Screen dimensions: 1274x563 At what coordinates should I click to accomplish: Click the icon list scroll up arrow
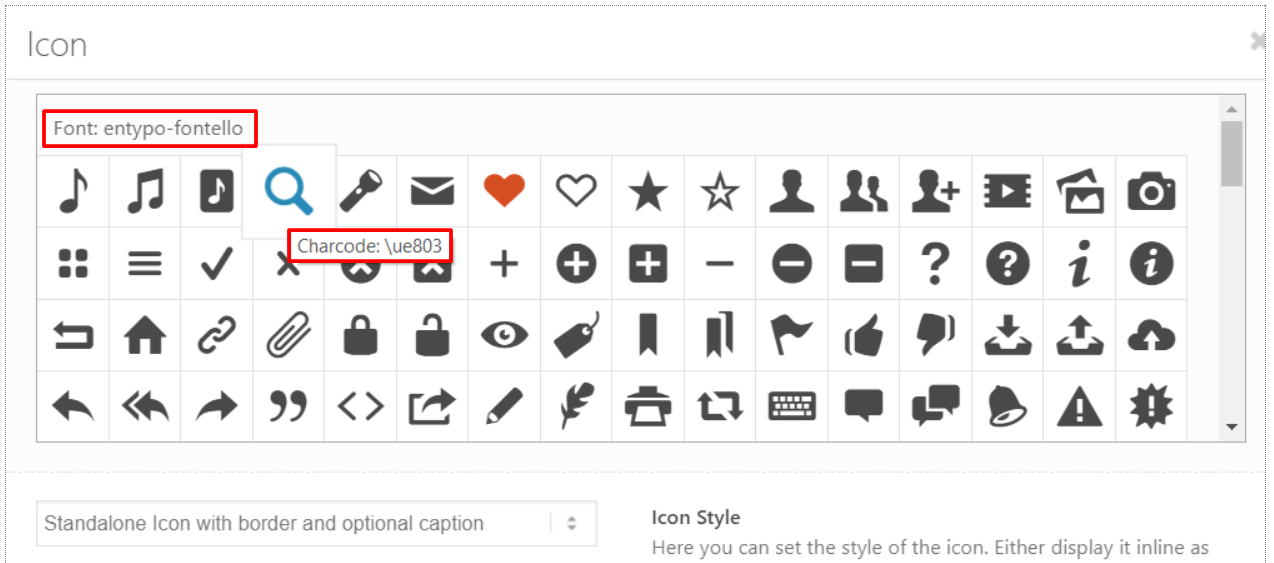click(1232, 108)
